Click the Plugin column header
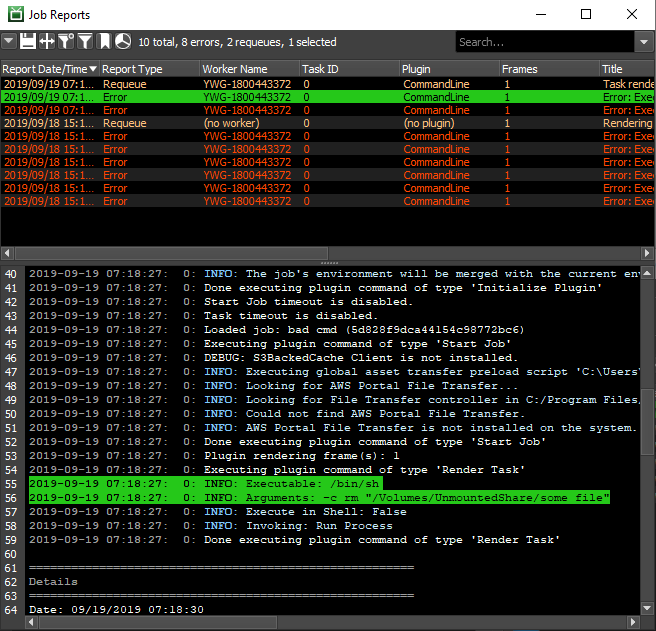The image size is (656, 631). 416,69
